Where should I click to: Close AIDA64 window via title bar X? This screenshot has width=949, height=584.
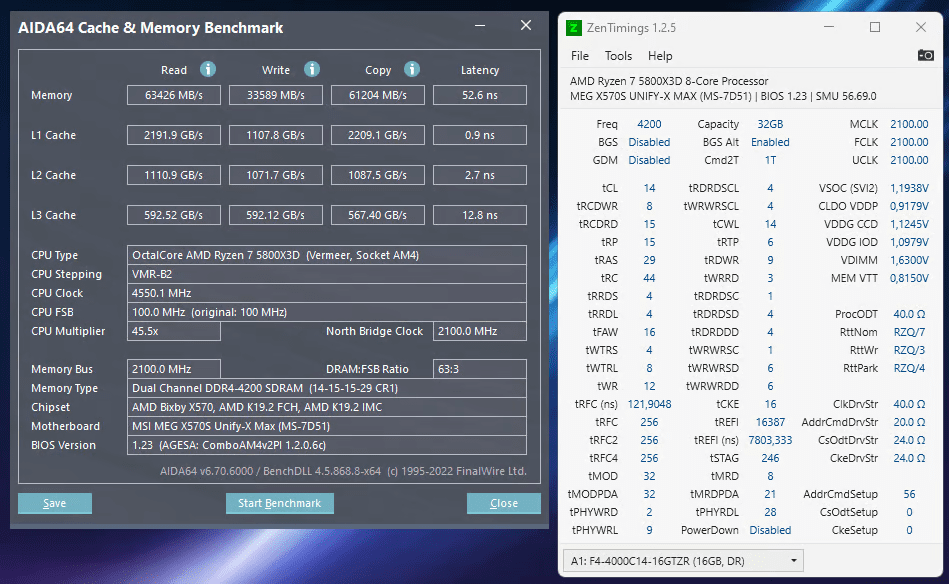pos(526,25)
